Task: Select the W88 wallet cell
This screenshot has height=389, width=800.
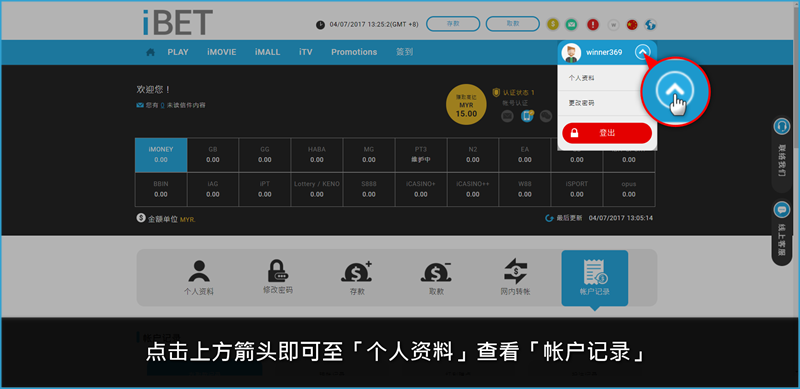Action: (525, 189)
